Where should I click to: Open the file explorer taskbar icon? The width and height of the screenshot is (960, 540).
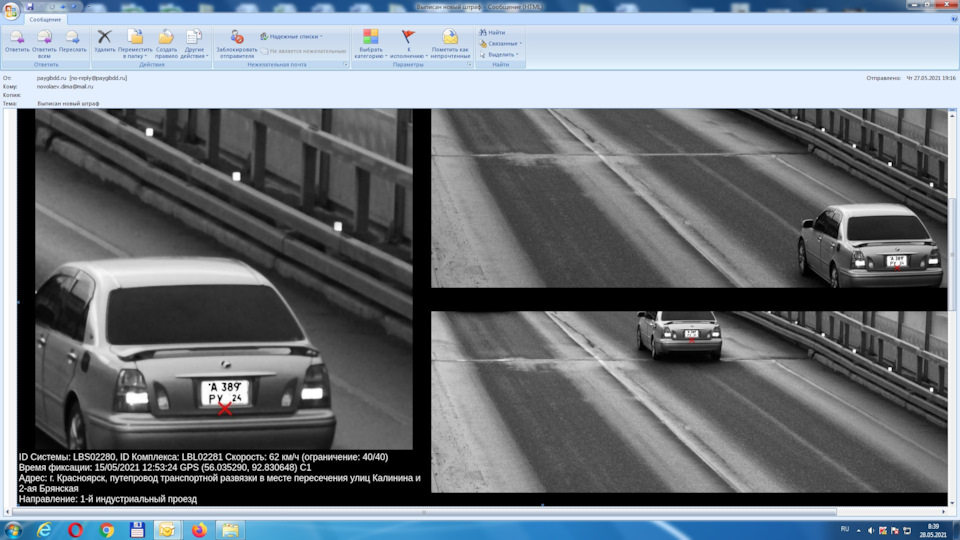(x=230, y=530)
